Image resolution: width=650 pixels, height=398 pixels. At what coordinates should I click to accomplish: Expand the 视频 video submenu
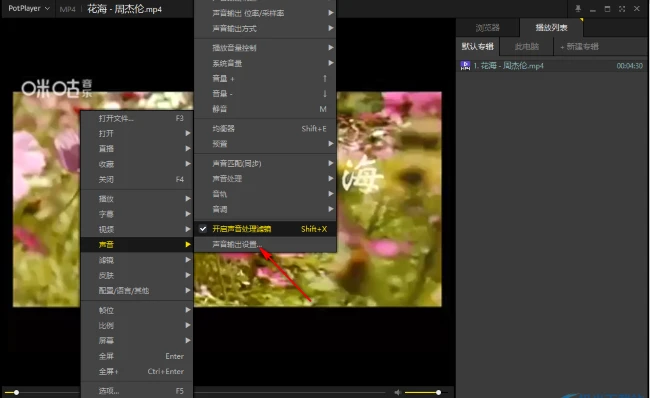(x=137, y=229)
